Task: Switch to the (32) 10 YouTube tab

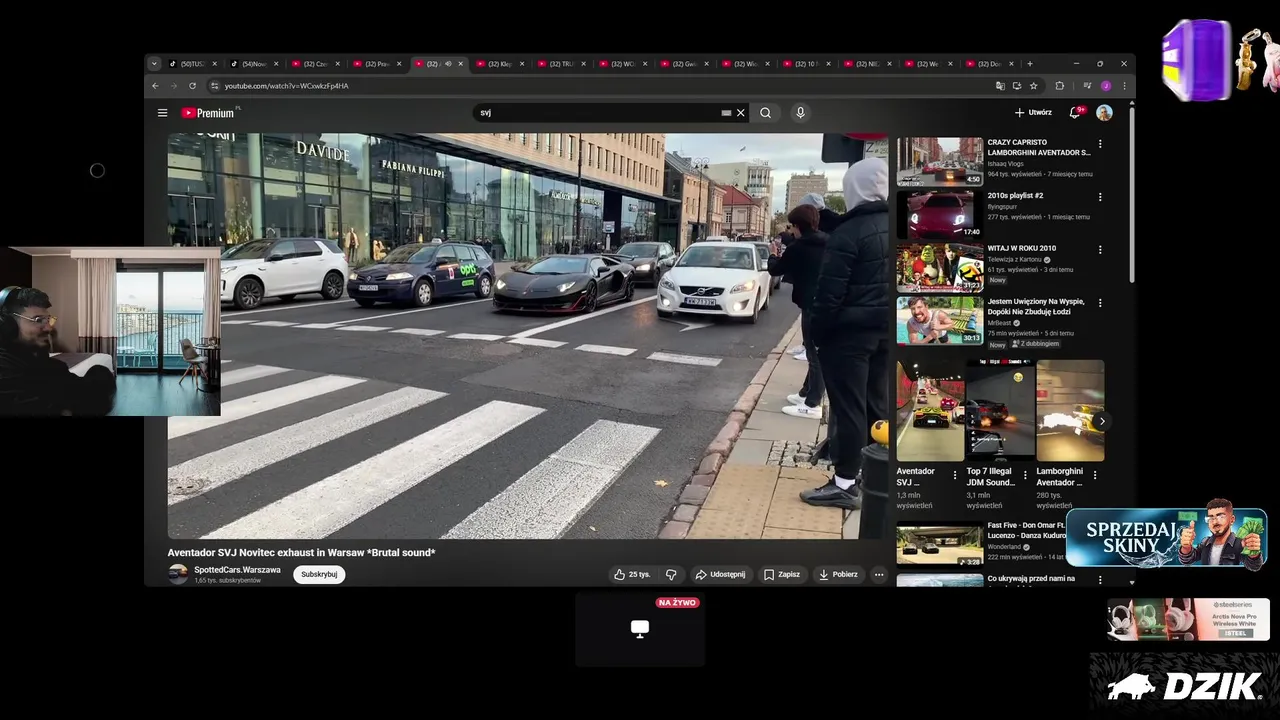Action: pos(805,64)
